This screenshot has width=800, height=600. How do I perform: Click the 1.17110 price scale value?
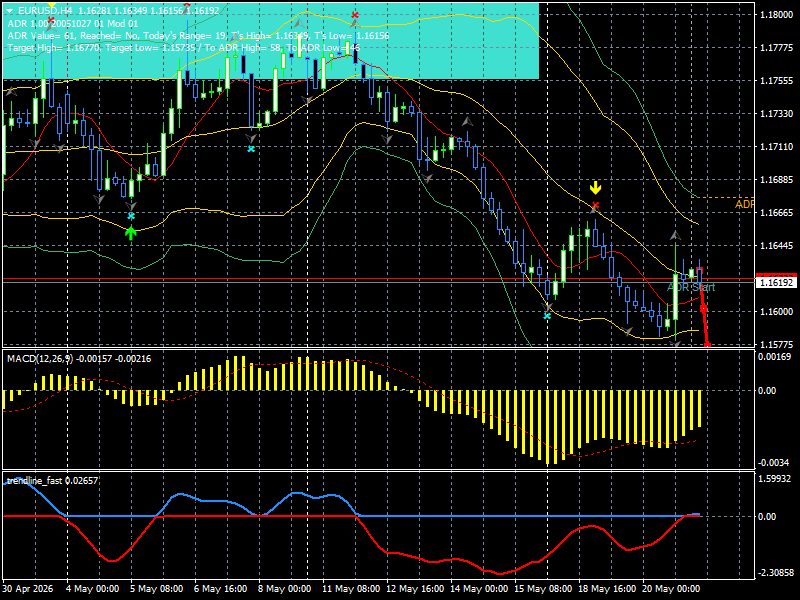tap(777, 147)
